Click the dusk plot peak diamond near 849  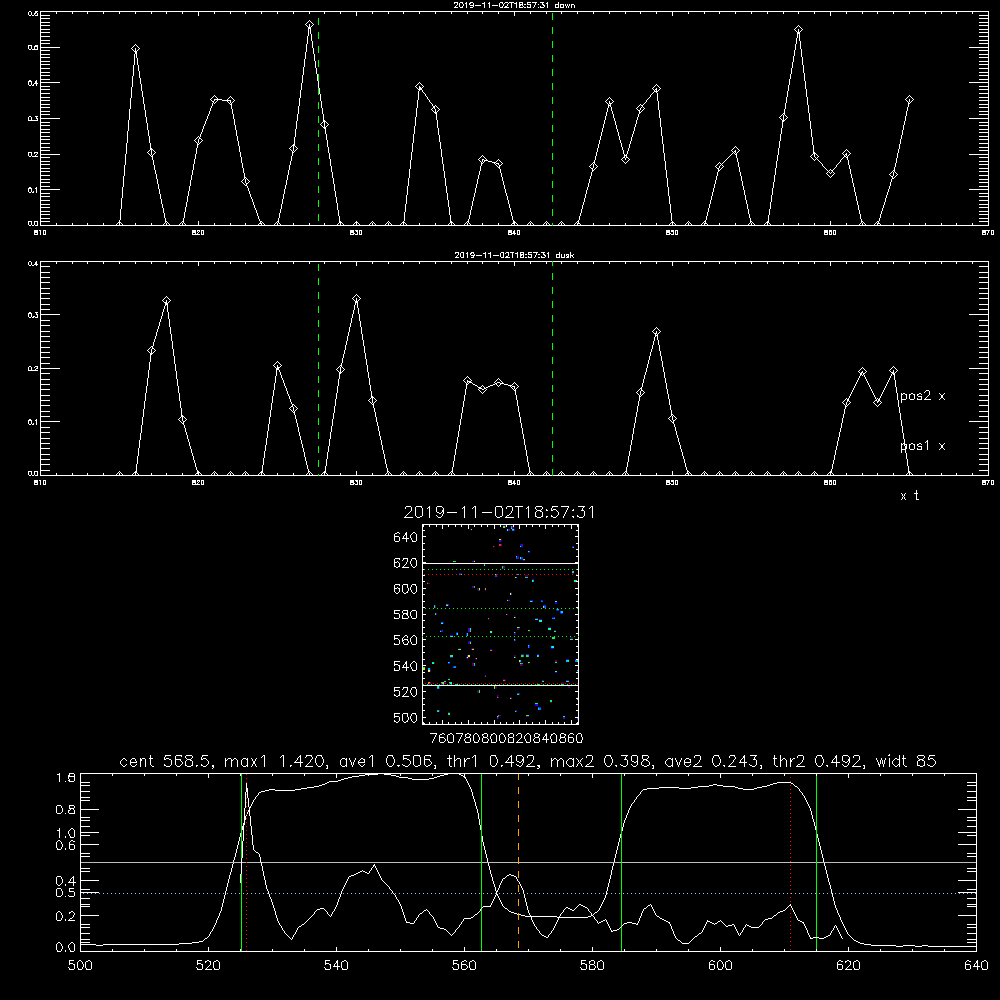pos(656,332)
